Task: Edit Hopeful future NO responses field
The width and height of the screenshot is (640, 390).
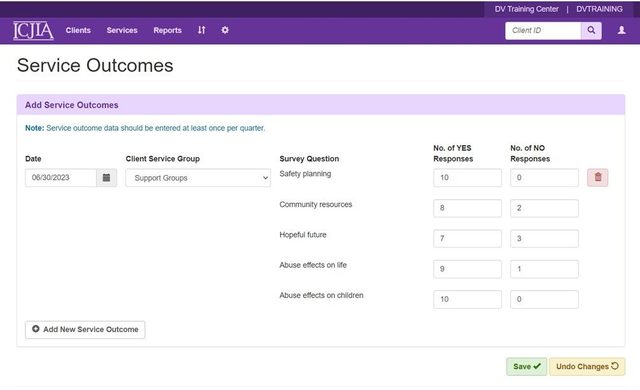Action: coord(544,239)
